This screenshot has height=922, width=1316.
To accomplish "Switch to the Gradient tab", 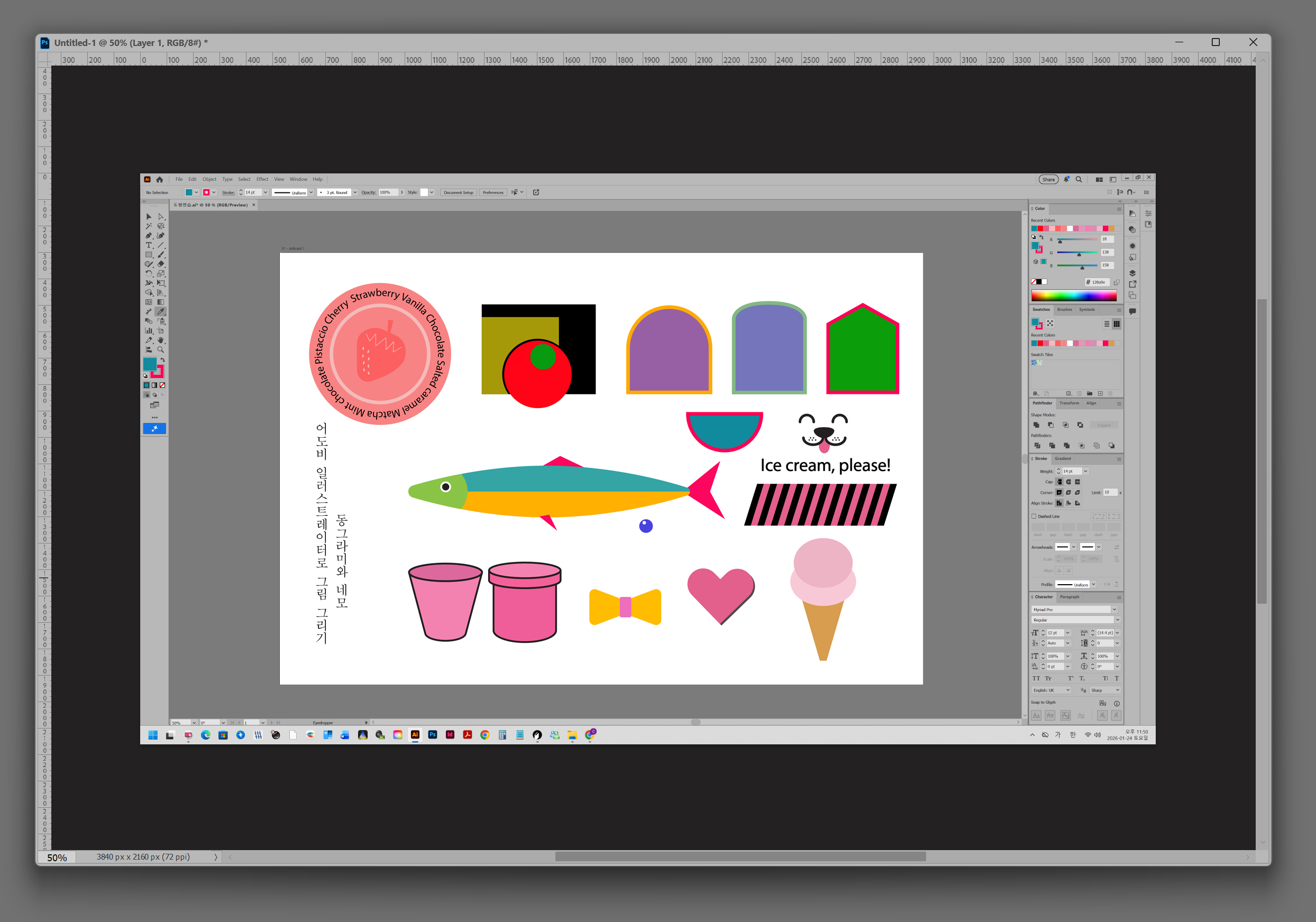I will tap(1063, 458).
